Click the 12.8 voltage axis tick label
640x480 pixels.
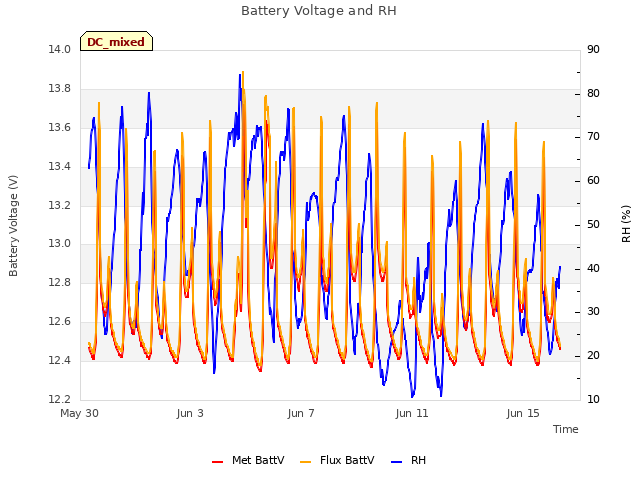[60, 282]
